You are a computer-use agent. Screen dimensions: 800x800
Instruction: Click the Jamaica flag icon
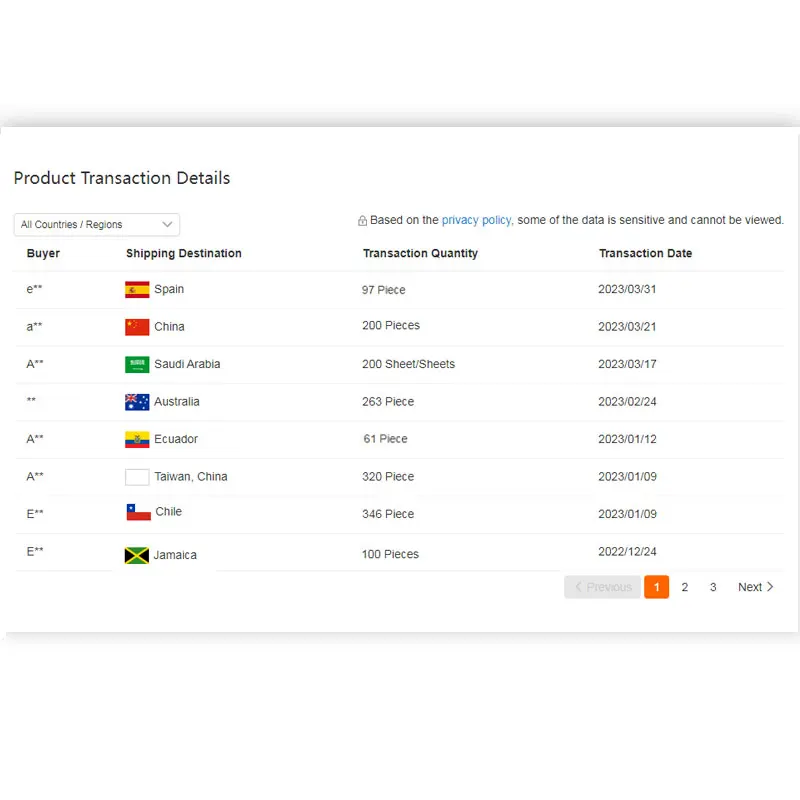(x=137, y=555)
